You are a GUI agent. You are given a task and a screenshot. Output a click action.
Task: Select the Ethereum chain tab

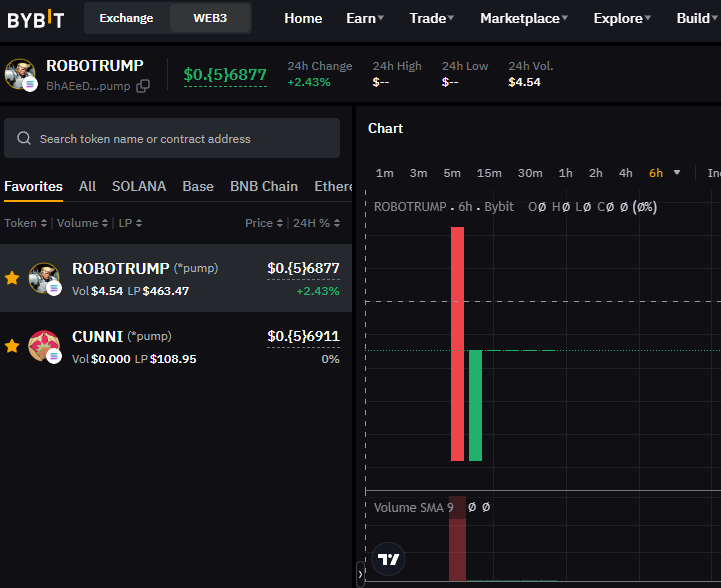pos(333,187)
